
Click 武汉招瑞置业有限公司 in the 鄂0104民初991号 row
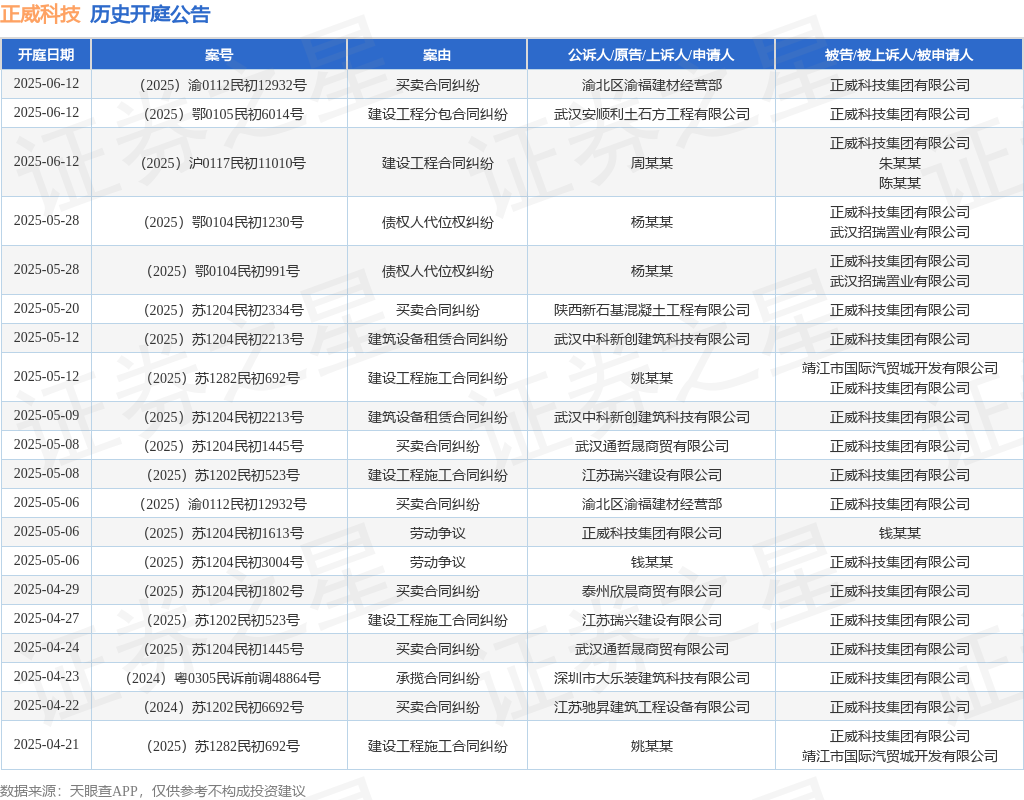[900, 281]
